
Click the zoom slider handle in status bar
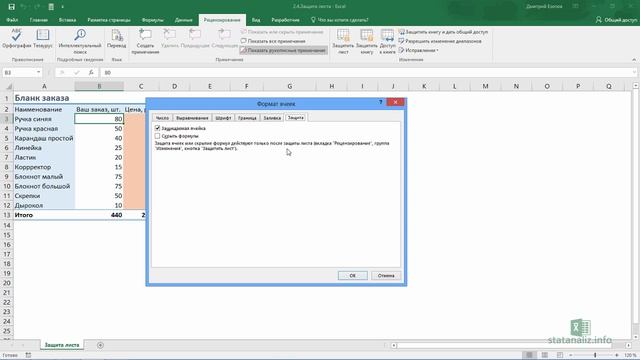595,355
